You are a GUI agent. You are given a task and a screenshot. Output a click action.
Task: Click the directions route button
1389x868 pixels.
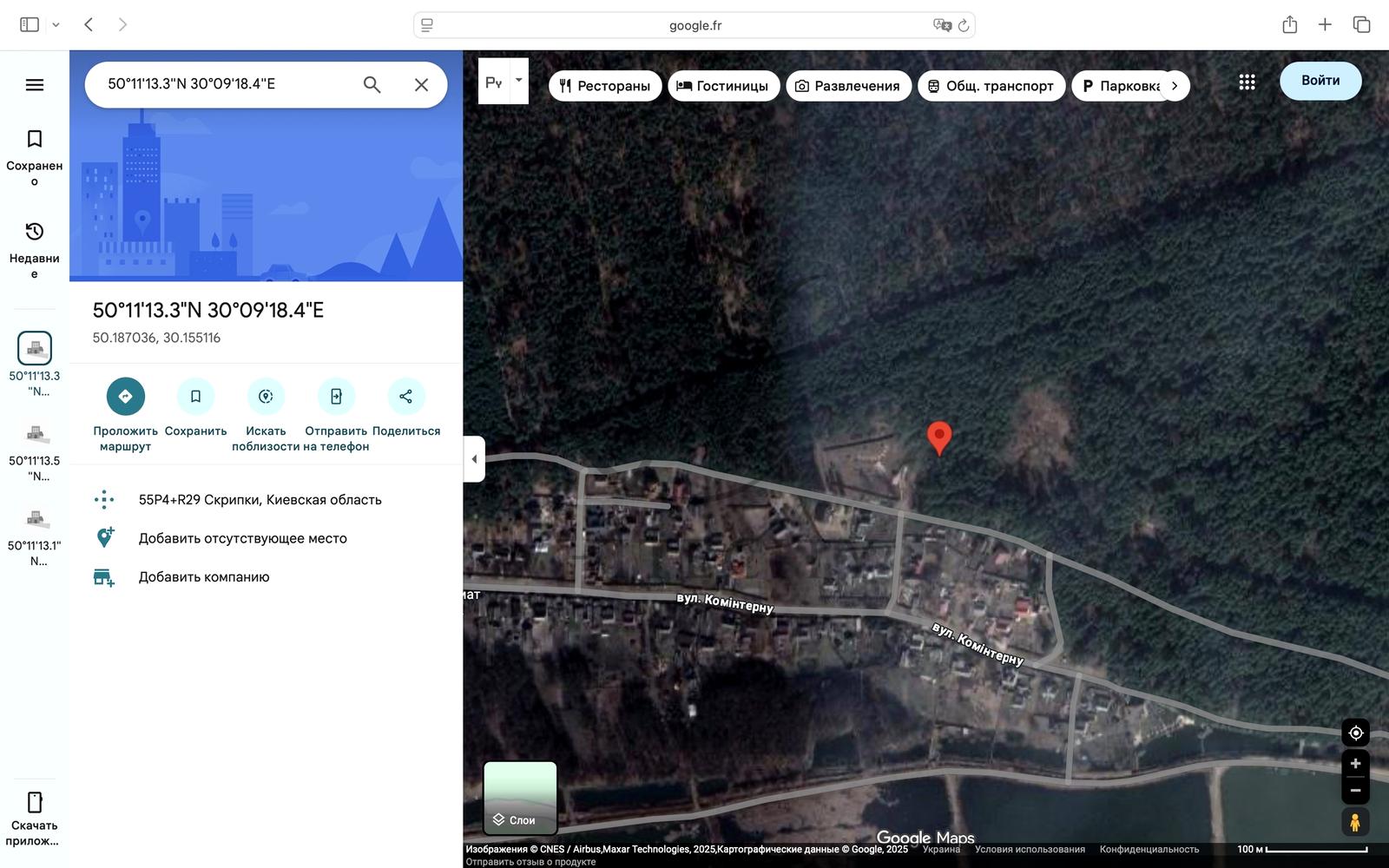click(126, 397)
